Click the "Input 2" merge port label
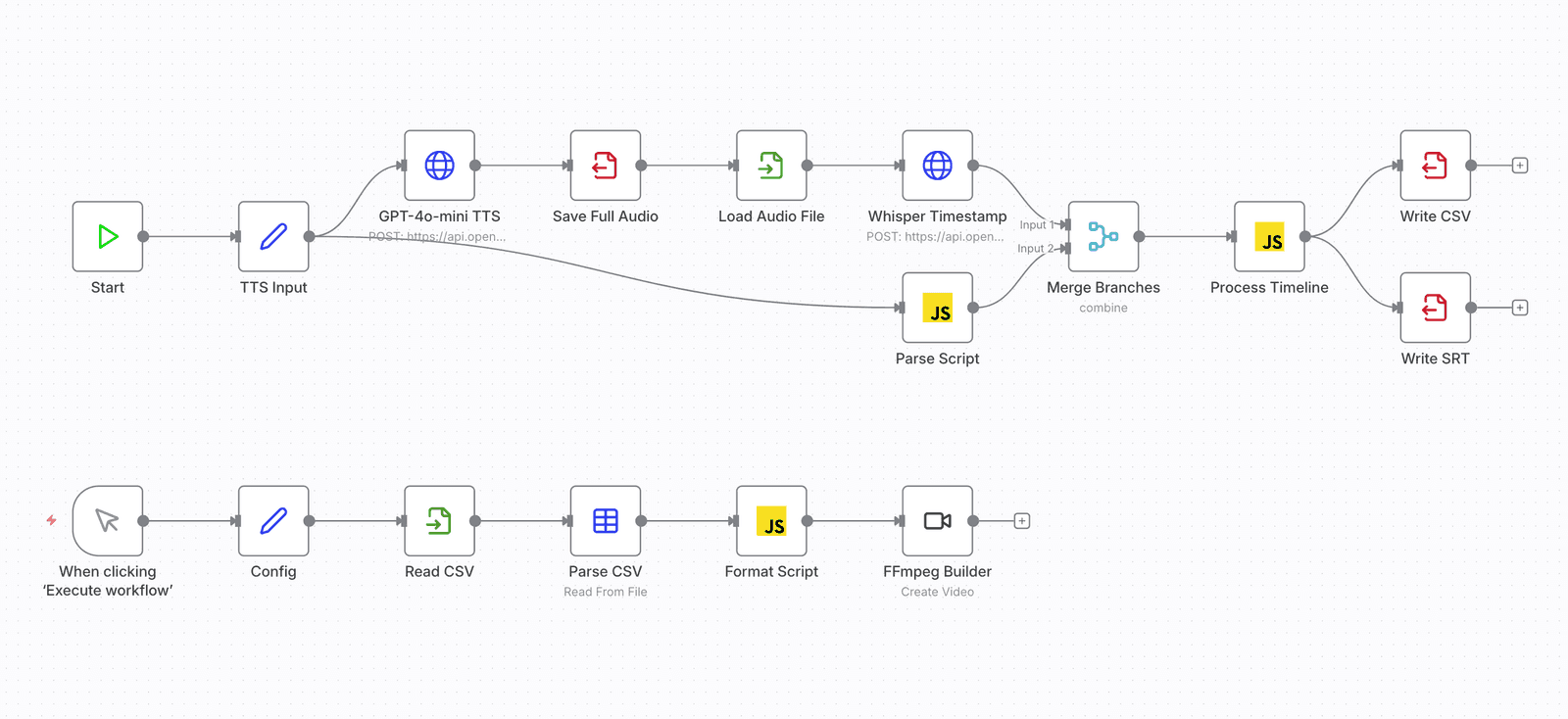This screenshot has height=719, width=1568. [1035, 249]
